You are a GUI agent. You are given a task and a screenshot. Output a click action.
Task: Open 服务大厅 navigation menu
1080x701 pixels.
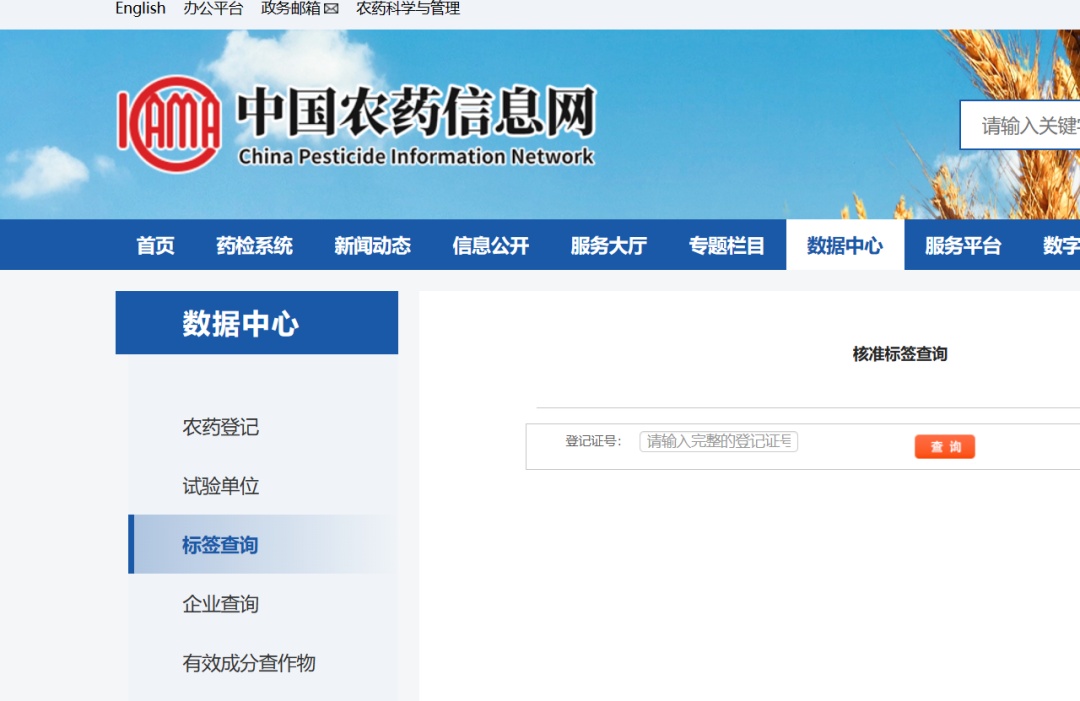[x=608, y=246]
